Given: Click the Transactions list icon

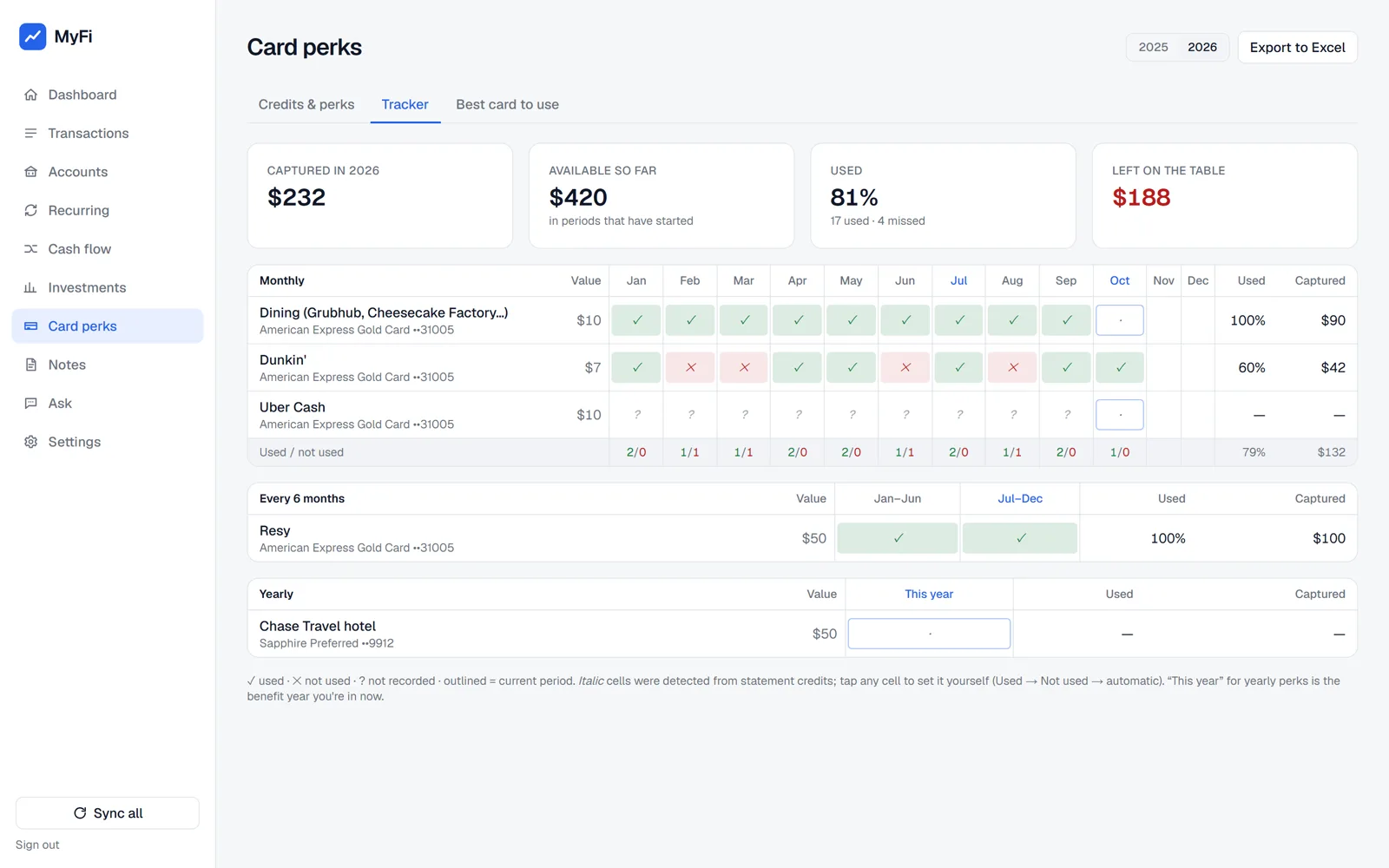Looking at the screenshot, I should tap(31, 133).
